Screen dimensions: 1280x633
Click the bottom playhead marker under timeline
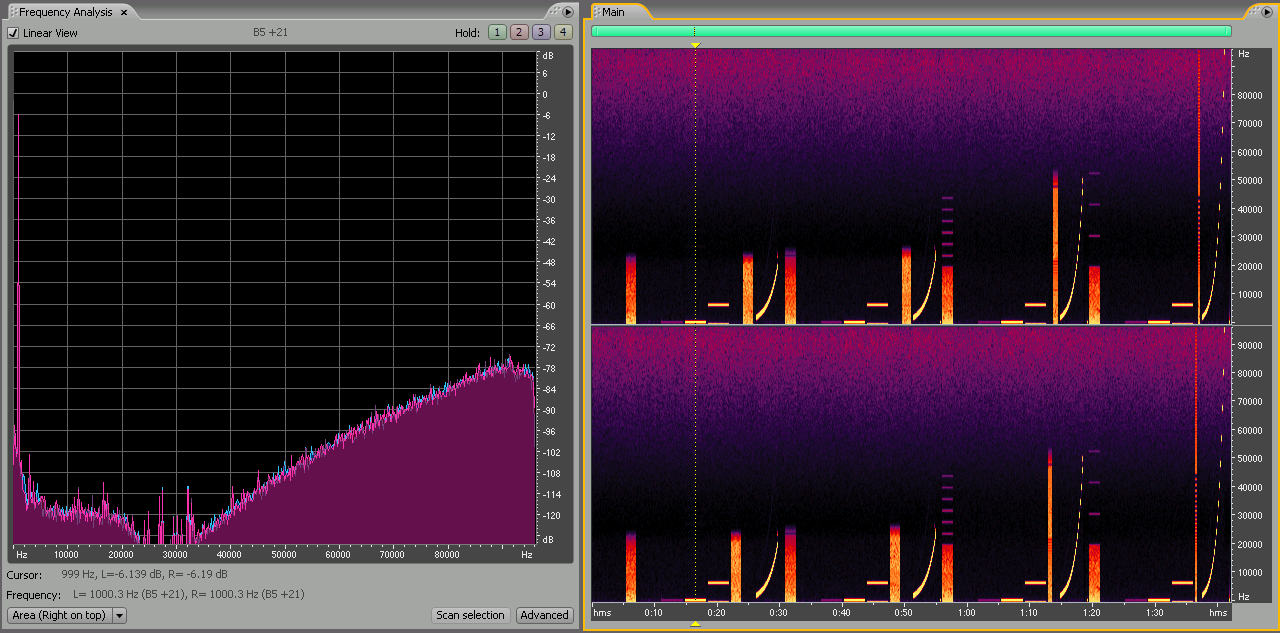pos(695,624)
